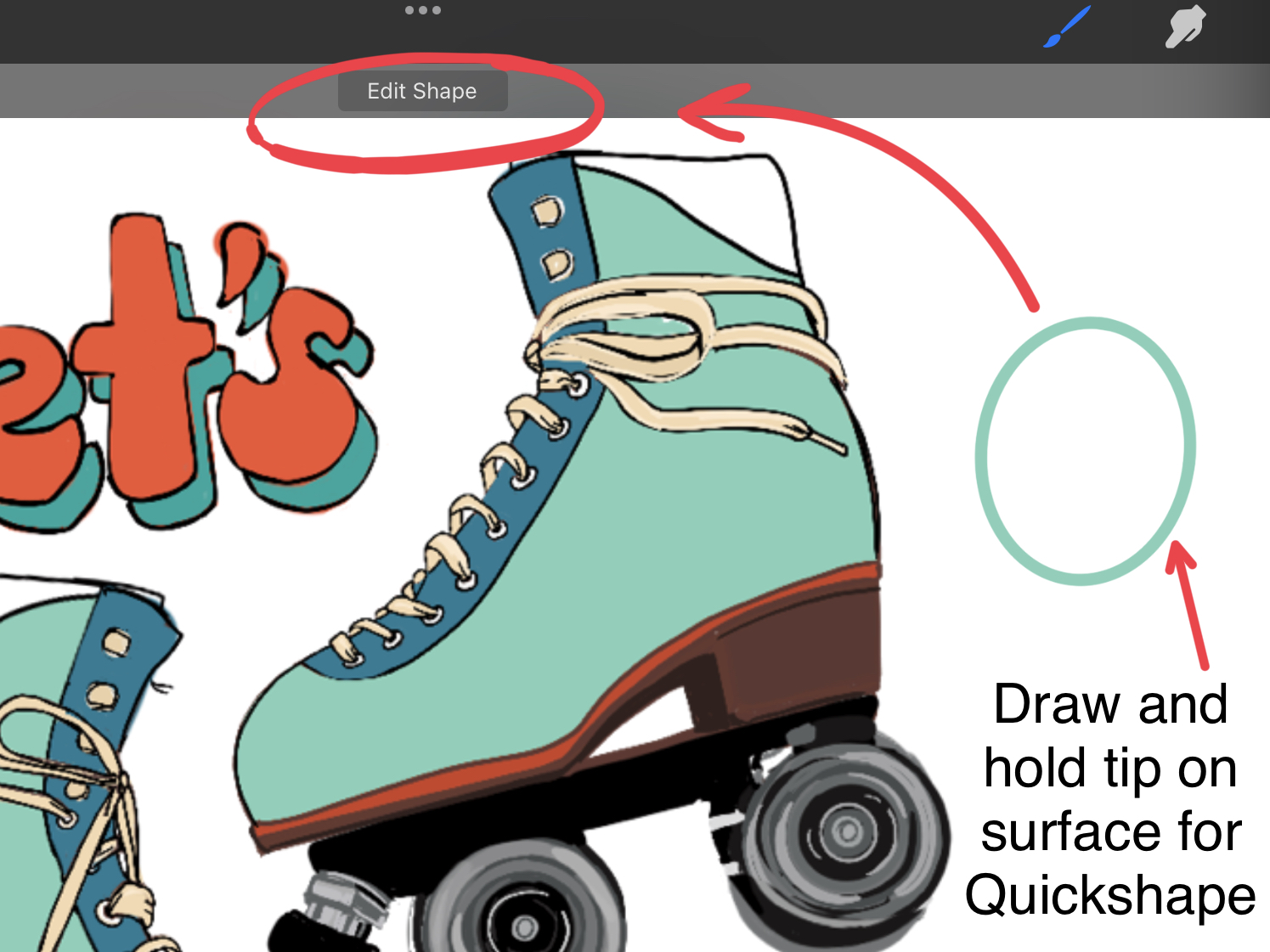Click the black skate wheel
Image resolution: width=1270 pixels, height=952 pixels.
(845, 828)
